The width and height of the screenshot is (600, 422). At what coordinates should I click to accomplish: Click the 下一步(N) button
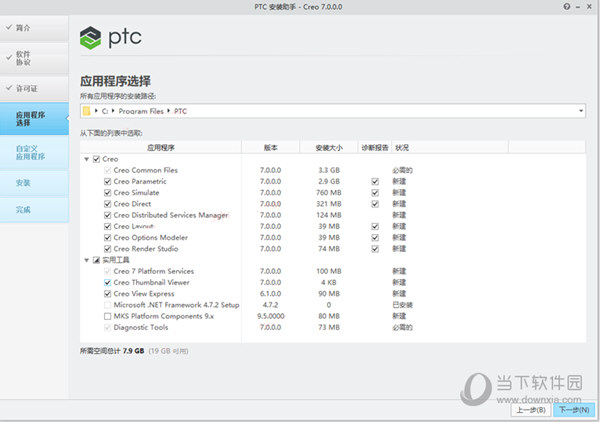point(574,410)
